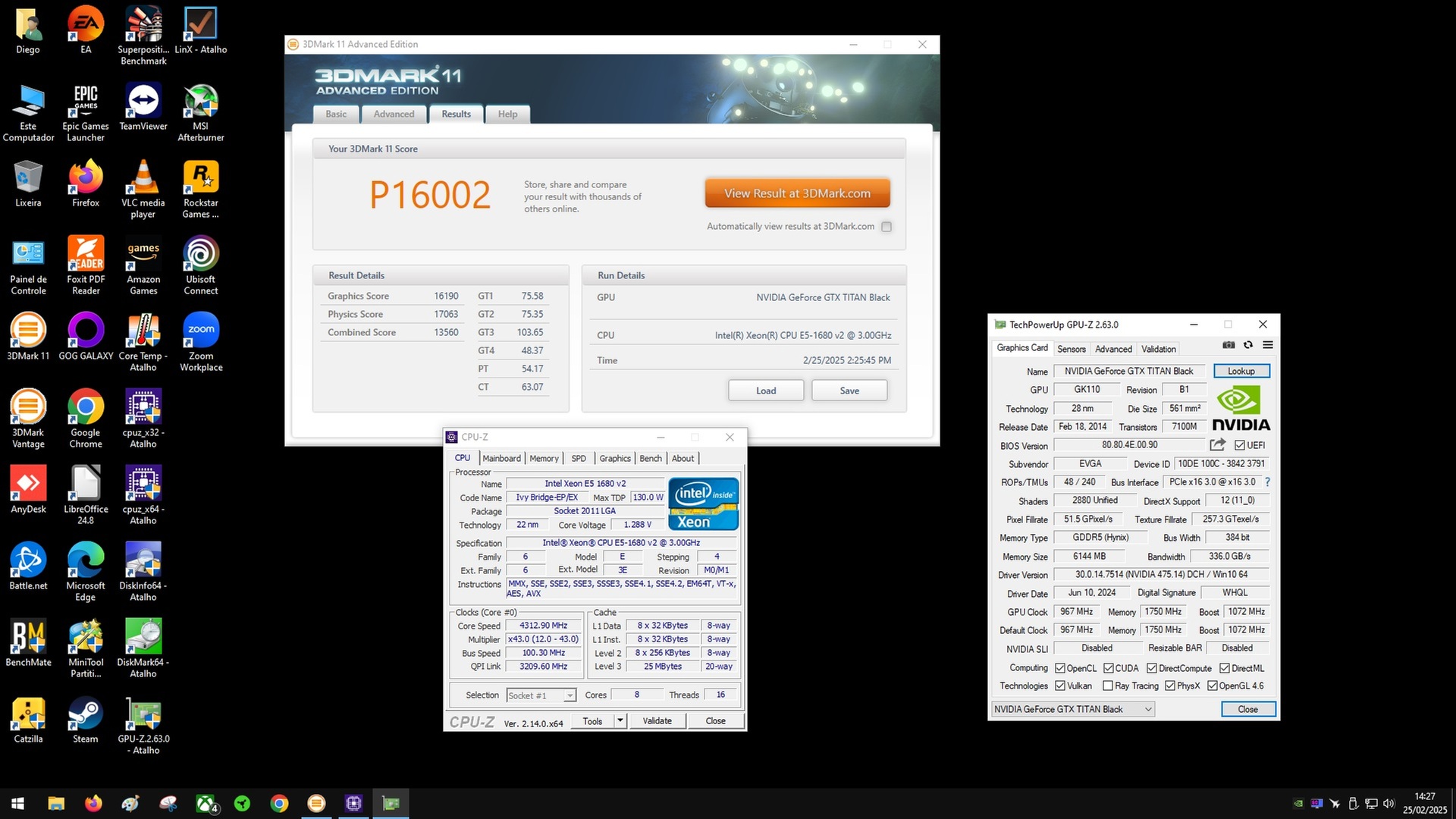Open Windows Start button
The width and height of the screenshot is (1456, 819).
(18, 804)
